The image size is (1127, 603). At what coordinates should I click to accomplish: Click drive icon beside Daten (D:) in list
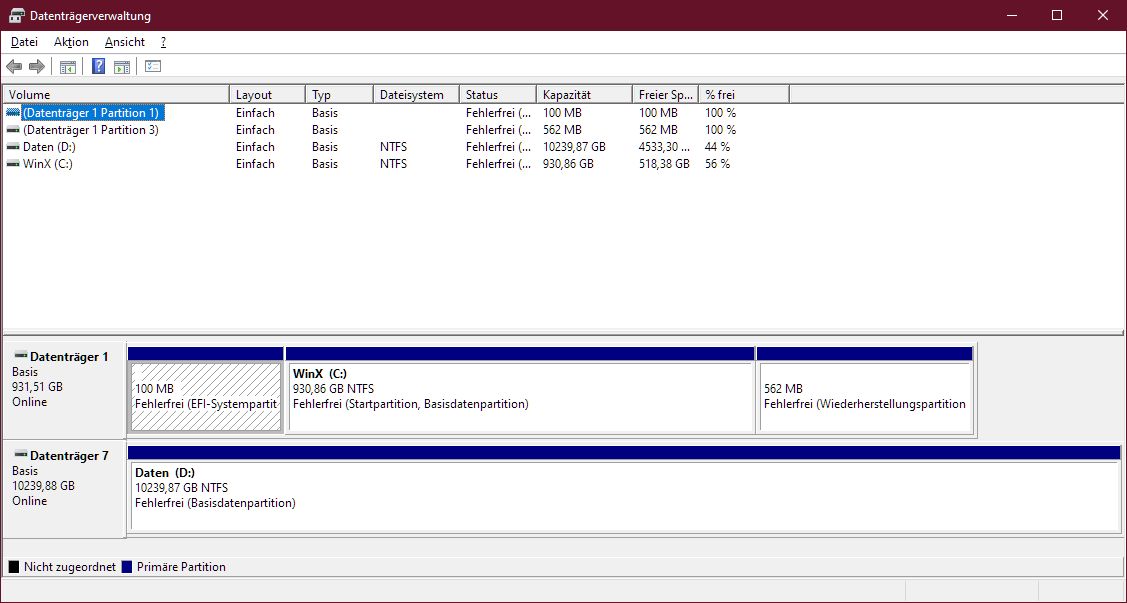click(13, 147)
